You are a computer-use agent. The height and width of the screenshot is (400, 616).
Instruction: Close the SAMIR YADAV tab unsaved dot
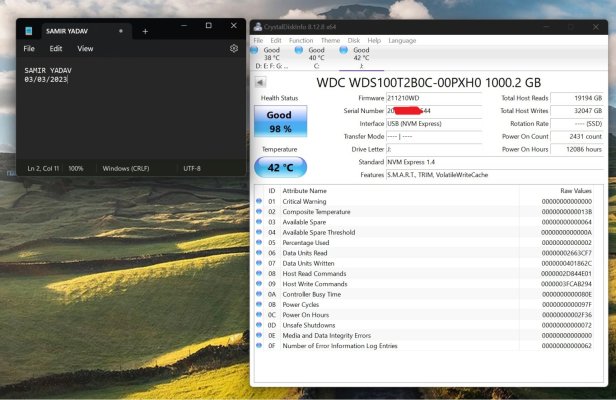point(121,31)
